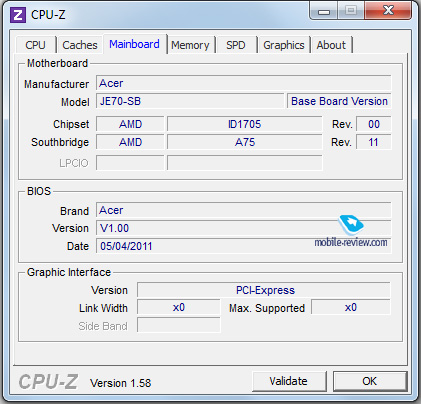Click the Validate button
Screen dimensions: 421x404
click(289, 381)
